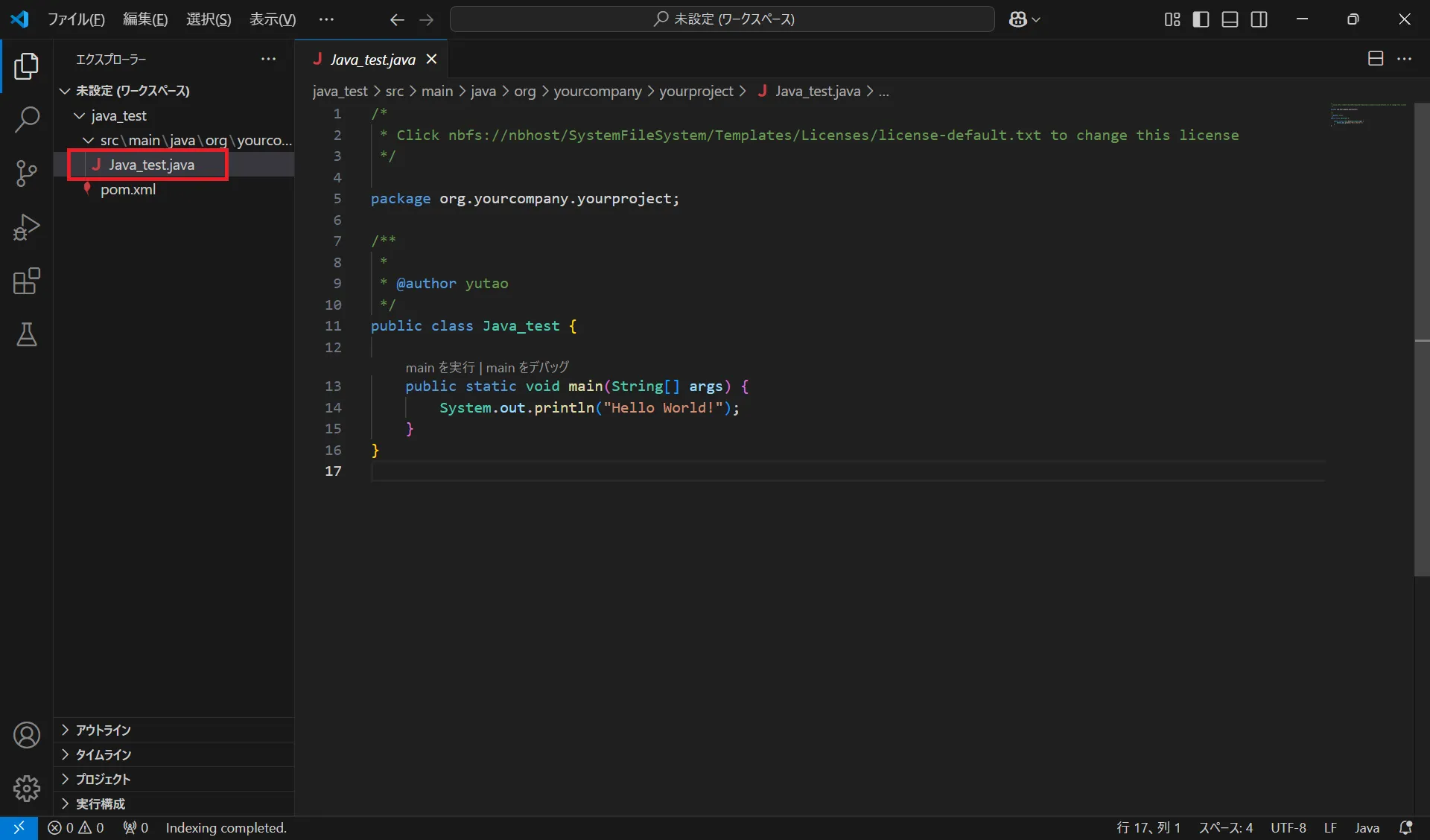Open Explorer views and more actions ellipsis
Screen dimensions: 1430x840
(x=268, y=59)
